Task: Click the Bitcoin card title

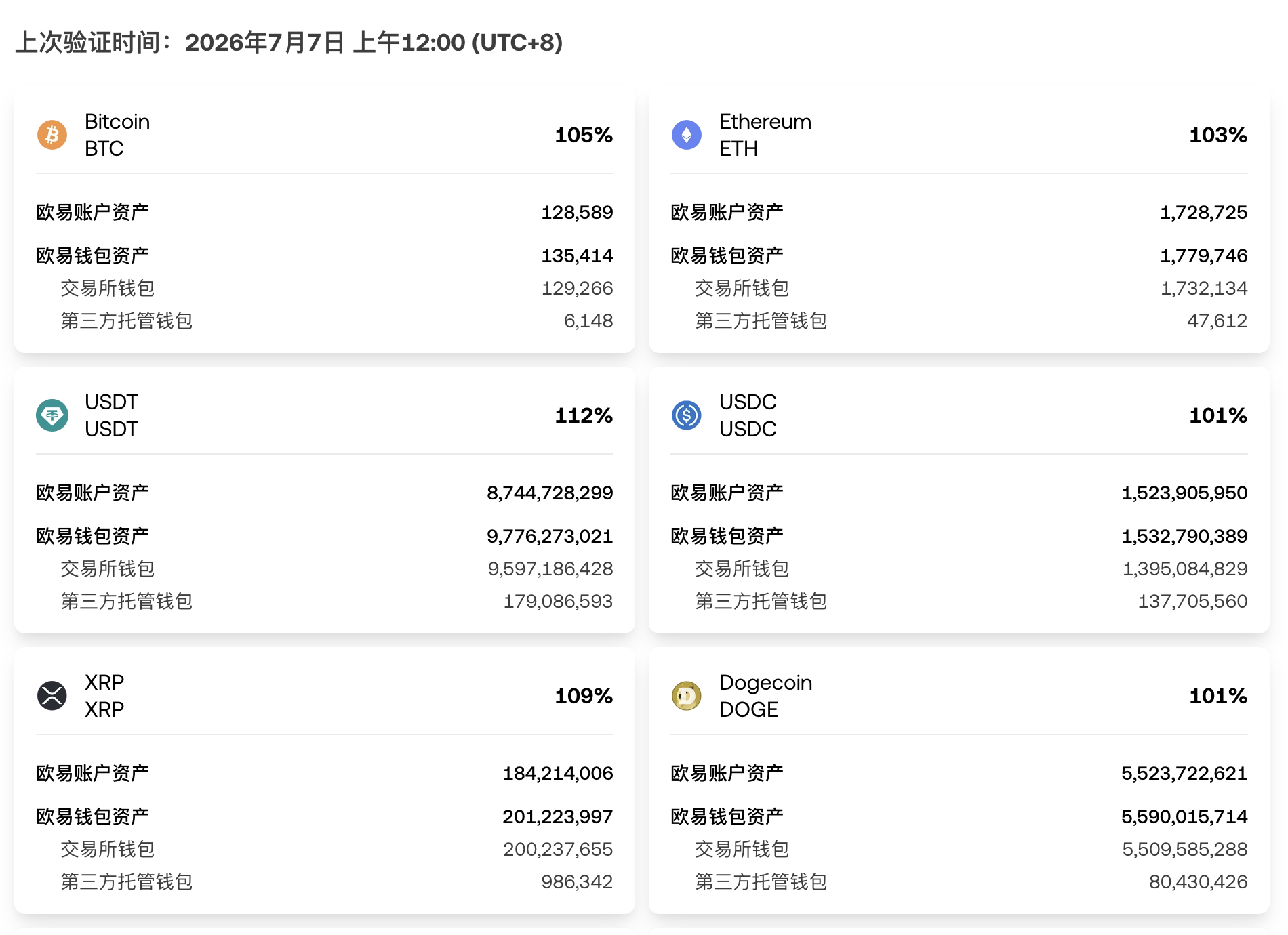Action: click(x=117, y=122)
